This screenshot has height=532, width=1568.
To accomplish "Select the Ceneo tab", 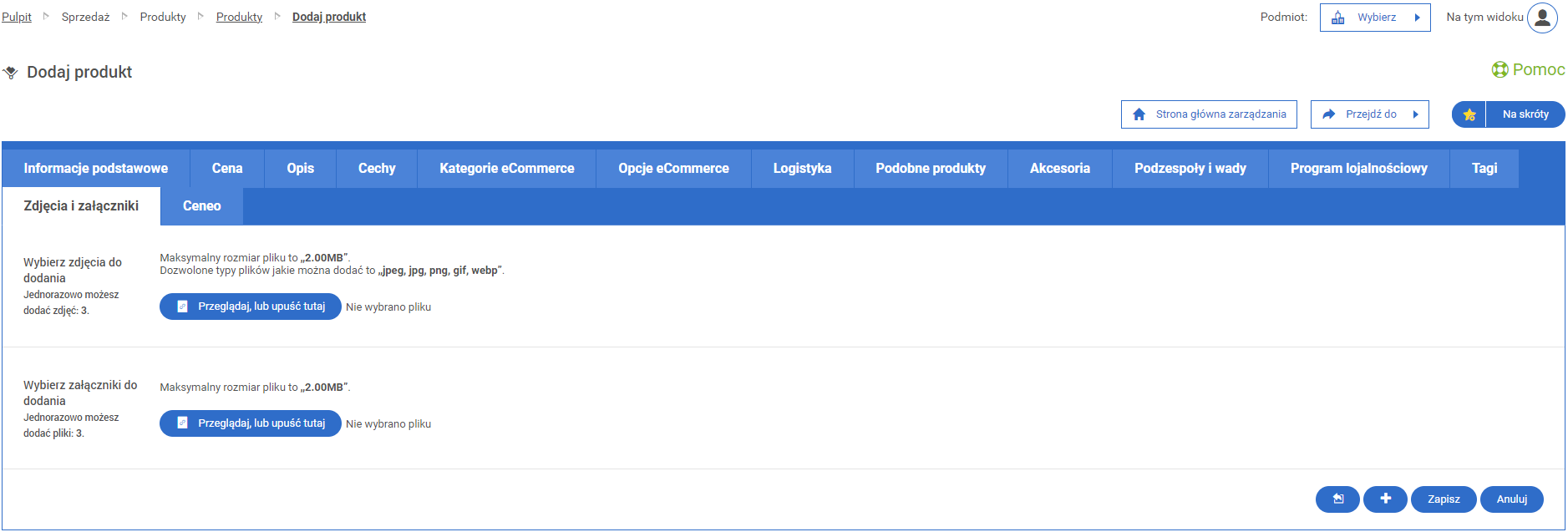I will click(201, 206).
